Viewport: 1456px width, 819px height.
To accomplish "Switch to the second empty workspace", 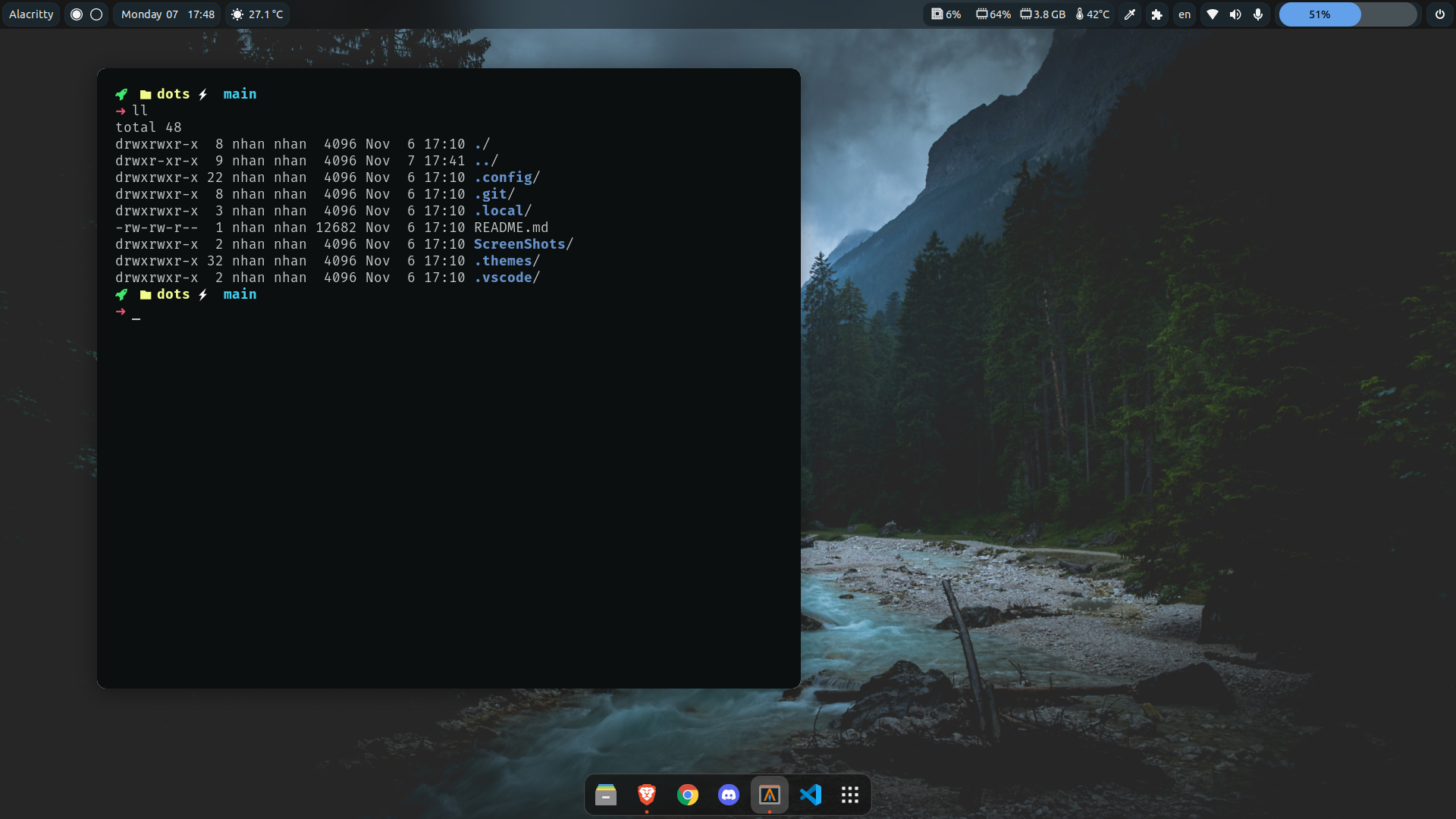I will [96, 14].
